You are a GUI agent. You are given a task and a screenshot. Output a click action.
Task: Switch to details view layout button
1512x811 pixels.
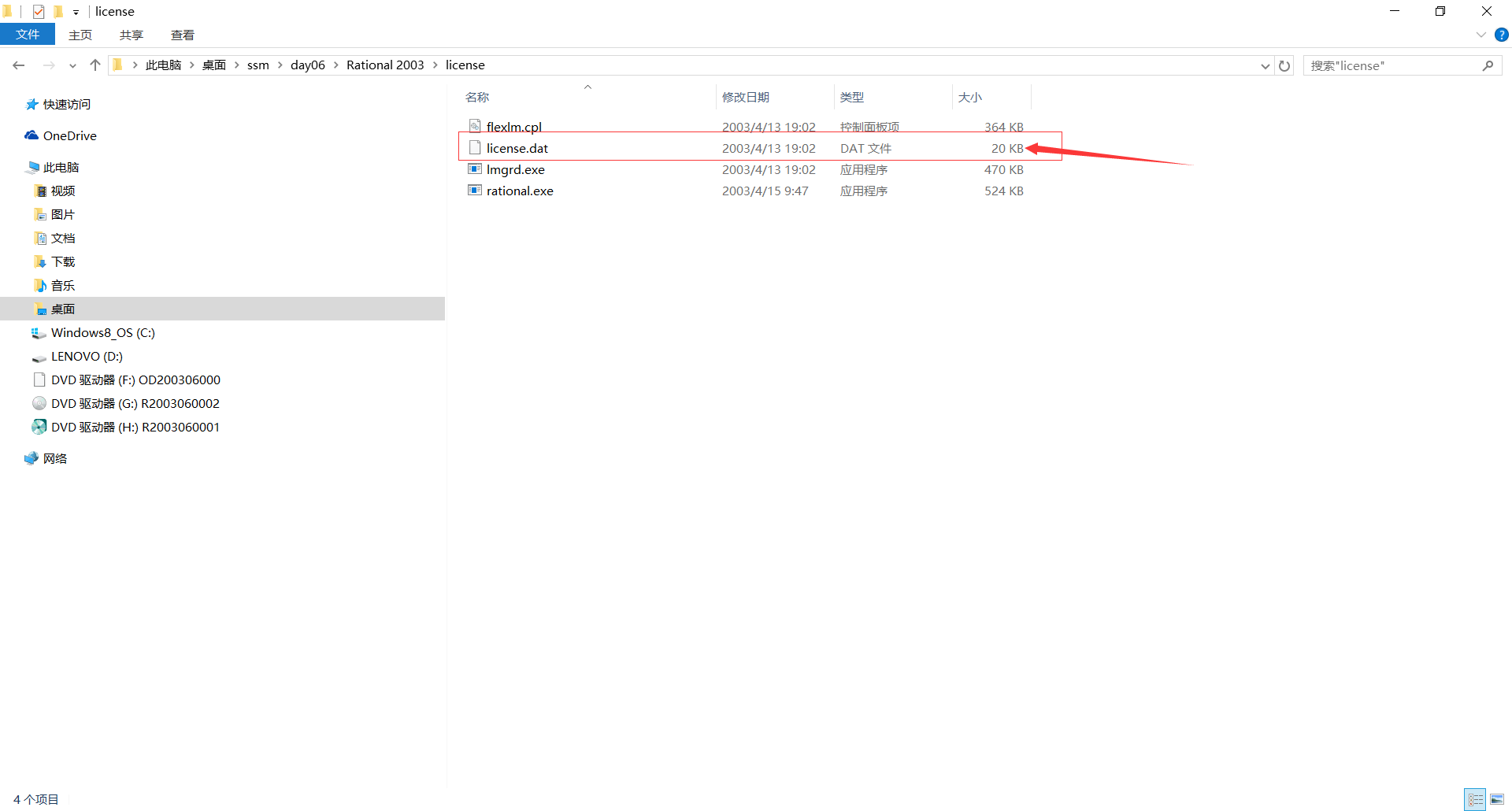tap(1476, 799)
